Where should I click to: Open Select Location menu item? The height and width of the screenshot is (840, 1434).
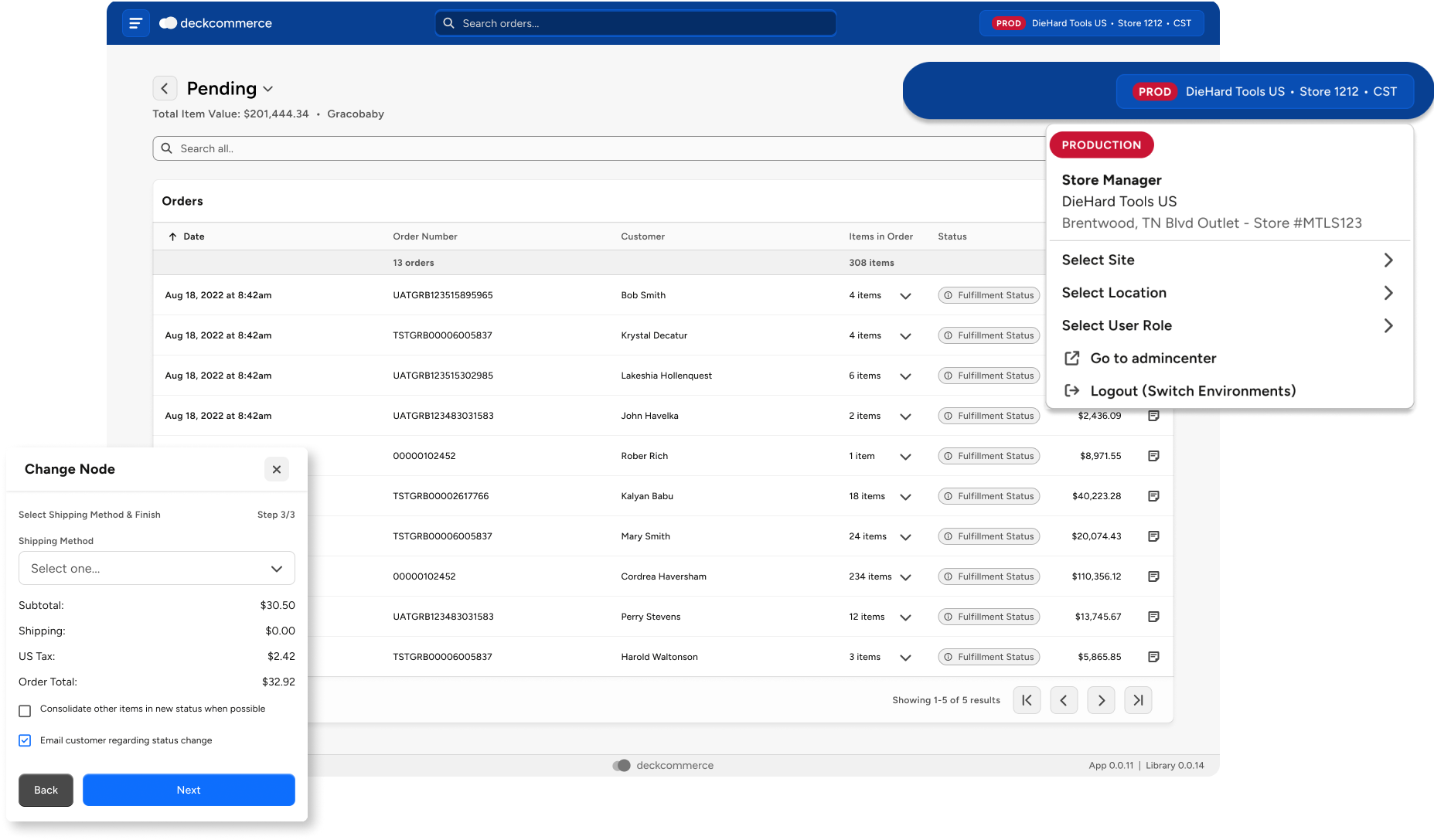(1228, 293)
